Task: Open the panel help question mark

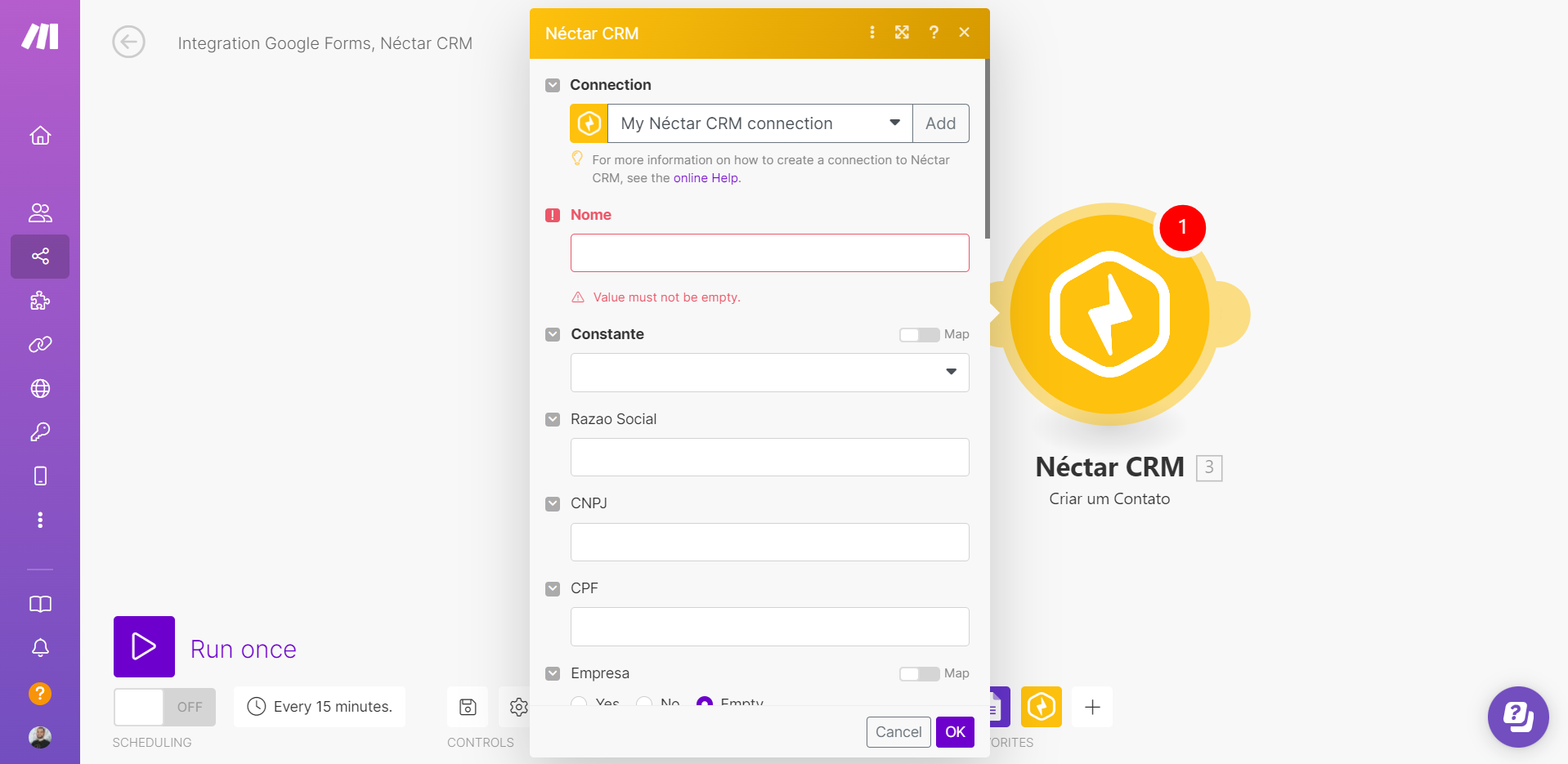Action: [x=934, y=32]
